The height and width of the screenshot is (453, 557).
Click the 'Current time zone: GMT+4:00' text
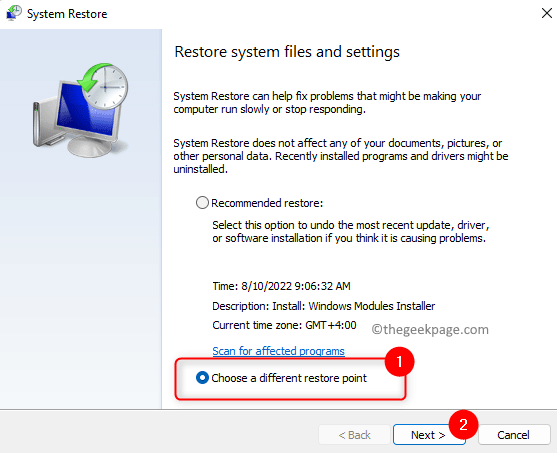284,325
